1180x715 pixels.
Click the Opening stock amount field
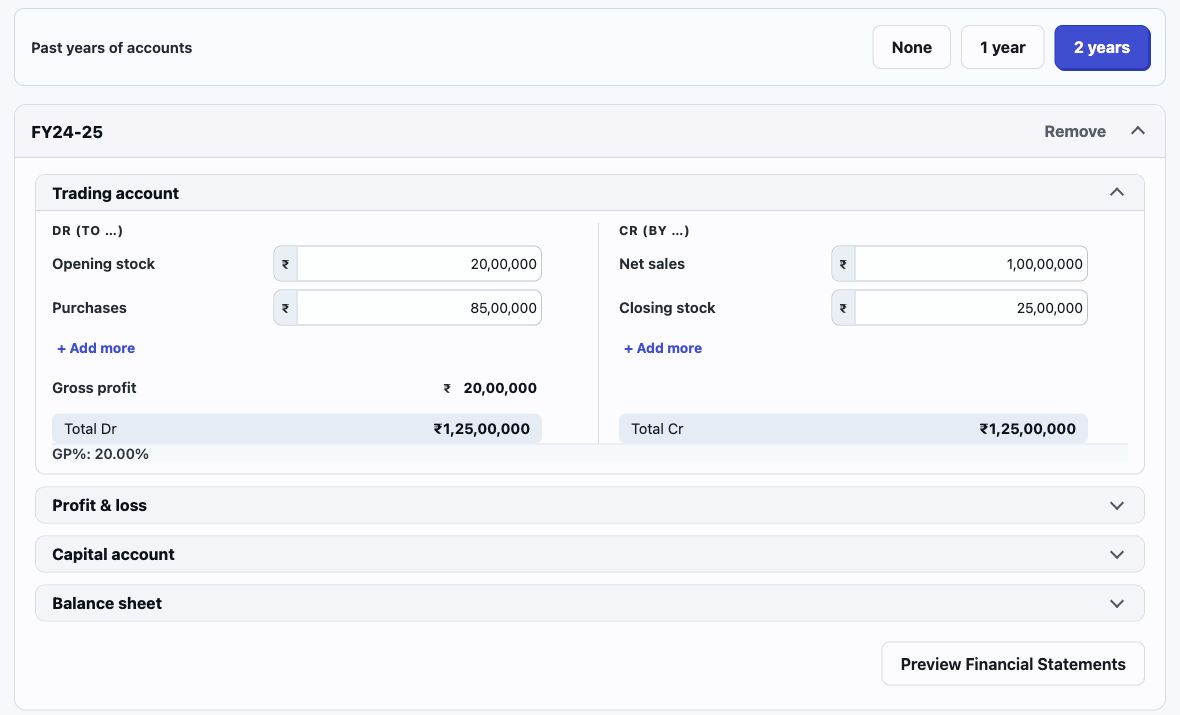pyautogui.click(x=419, y=264)
